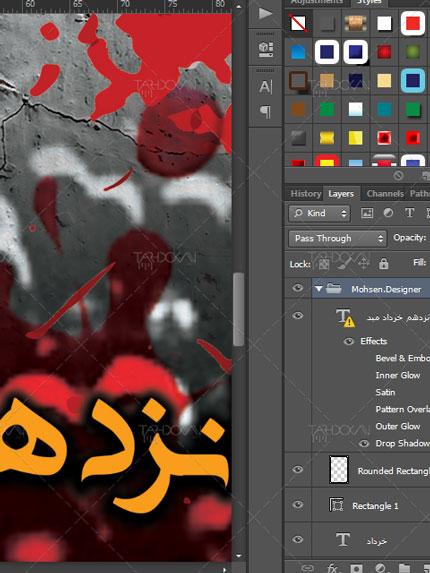Click the canvas scroll up arrow

[239, 7]
